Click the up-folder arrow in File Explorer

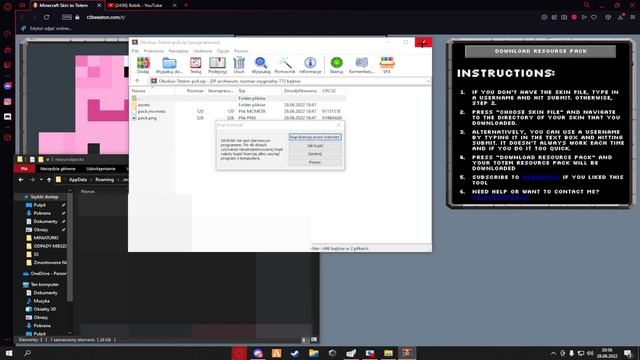click(49, 180)
